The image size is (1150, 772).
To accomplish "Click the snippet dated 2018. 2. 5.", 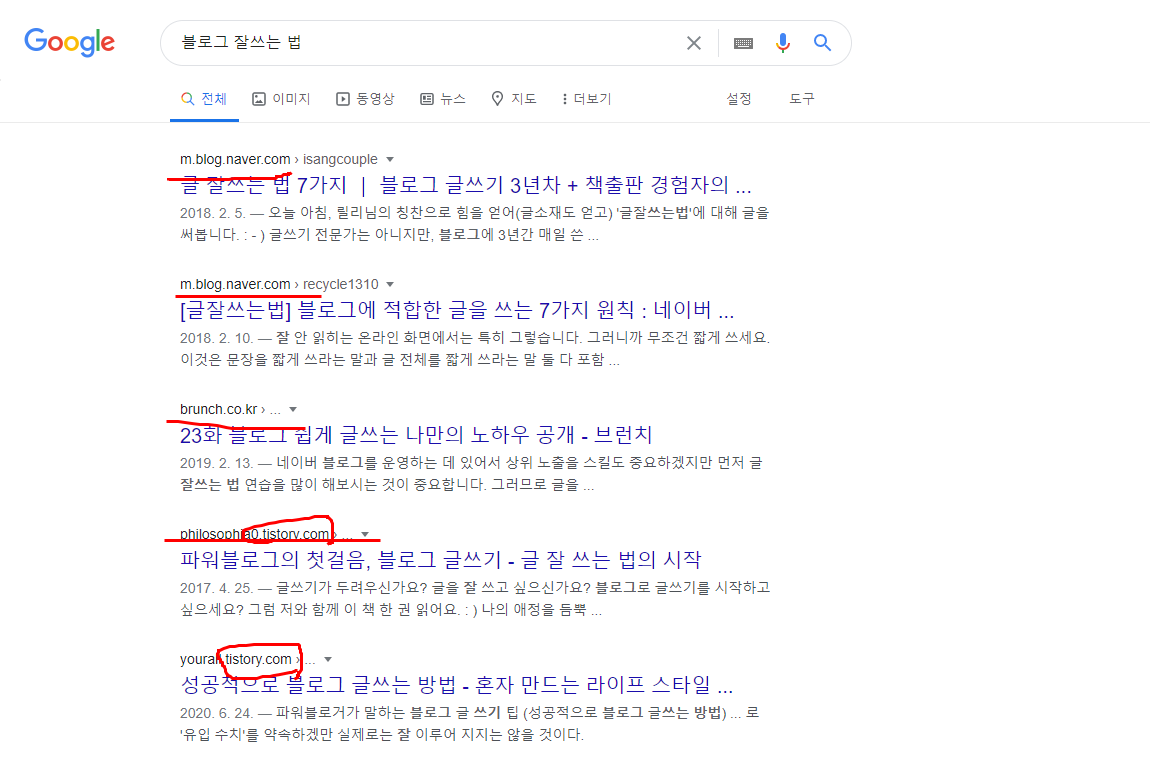I will pyautogui.click(x=475, y=224).
